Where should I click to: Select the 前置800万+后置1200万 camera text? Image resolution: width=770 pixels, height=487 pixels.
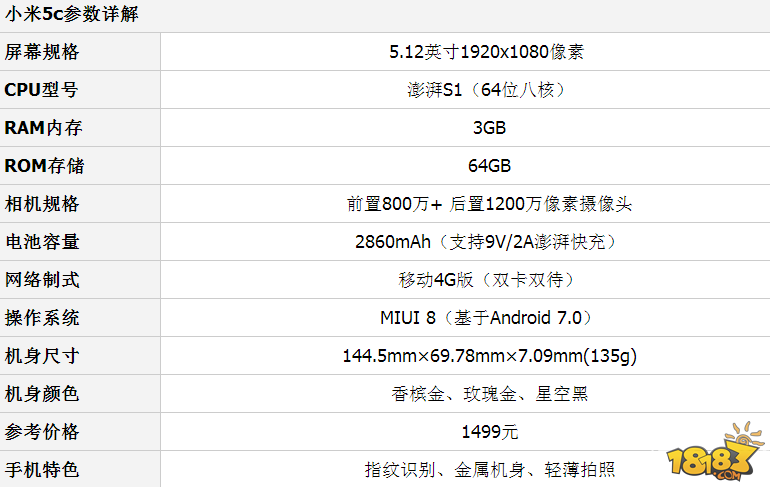coord(489,204)
